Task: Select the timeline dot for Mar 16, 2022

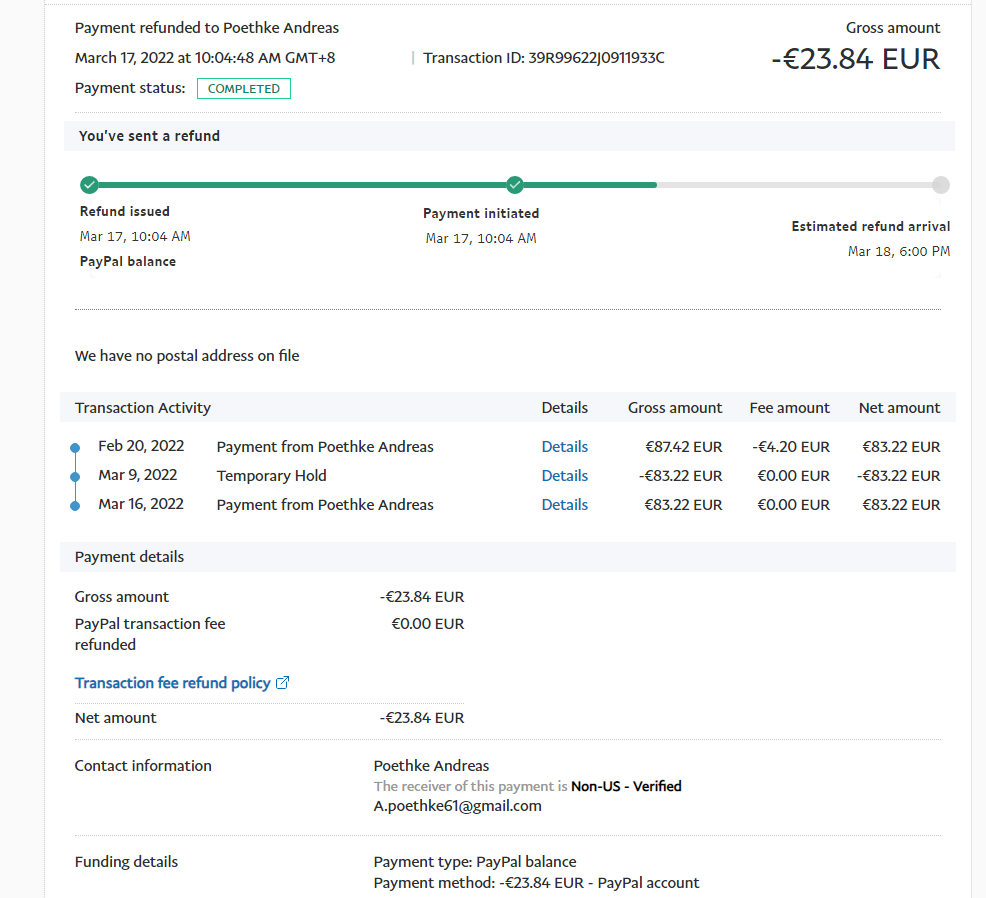Action: [x=75, y=506]
